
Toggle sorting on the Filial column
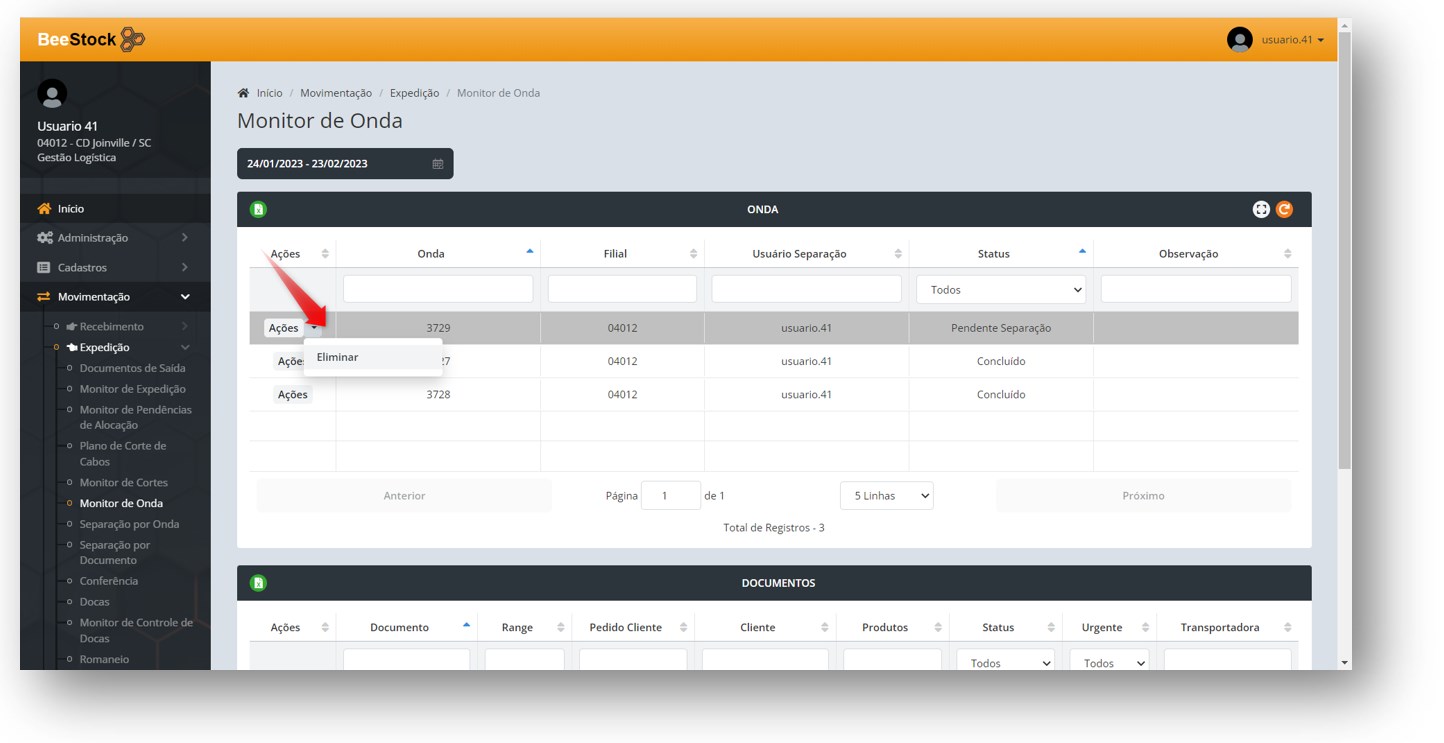pyautogui.click(x=693, y=254)
